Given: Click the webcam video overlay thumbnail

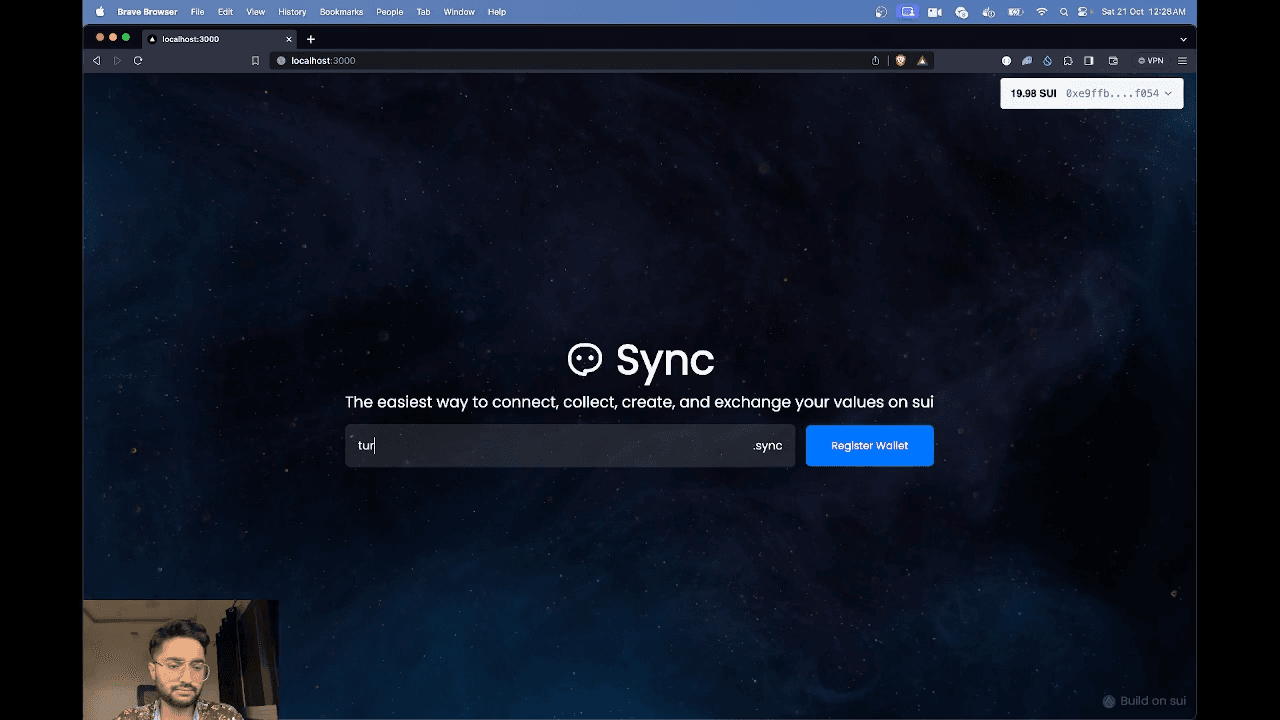Looking at the screenshot, I should pos(180,660).
